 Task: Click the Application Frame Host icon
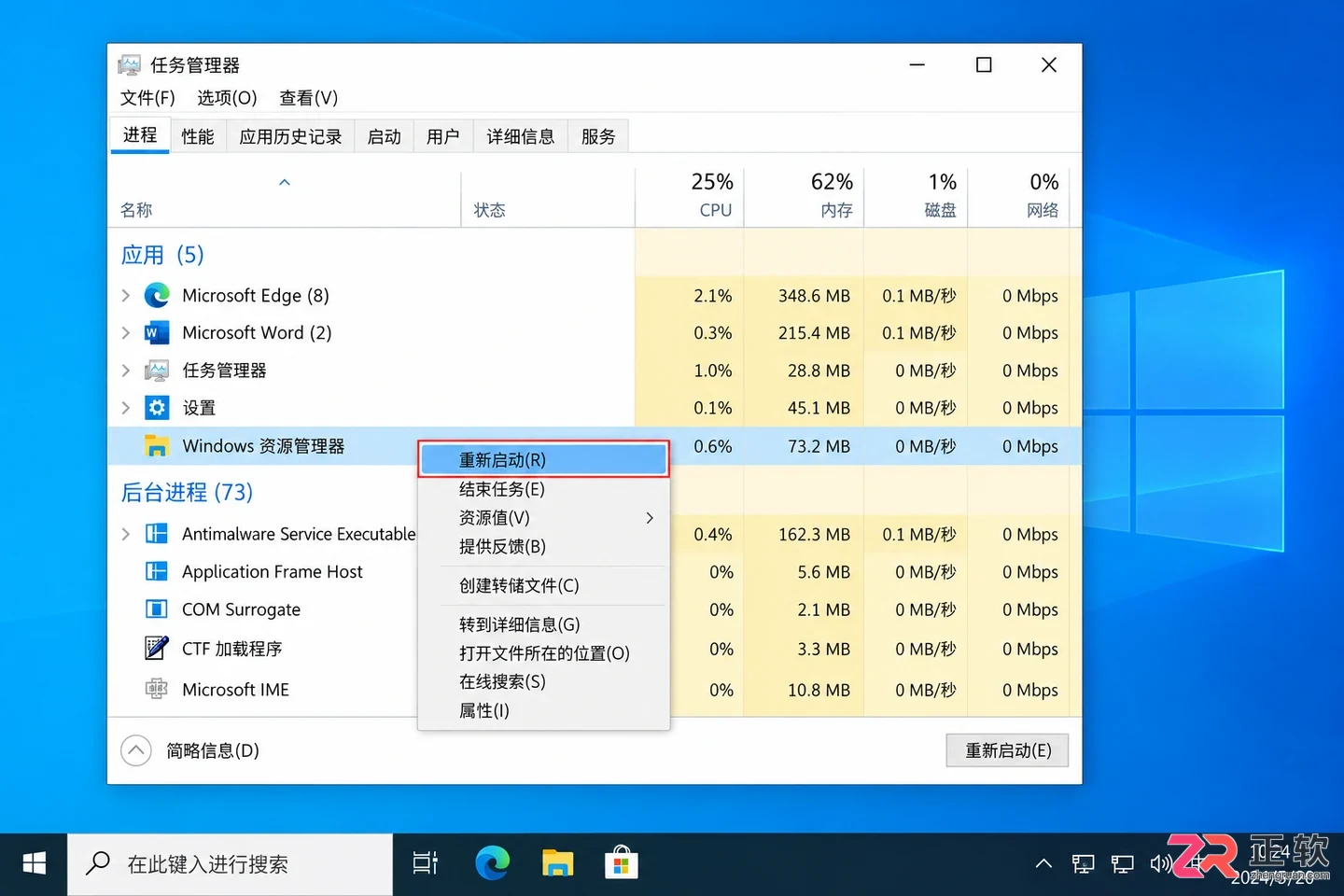pos(157,571)
